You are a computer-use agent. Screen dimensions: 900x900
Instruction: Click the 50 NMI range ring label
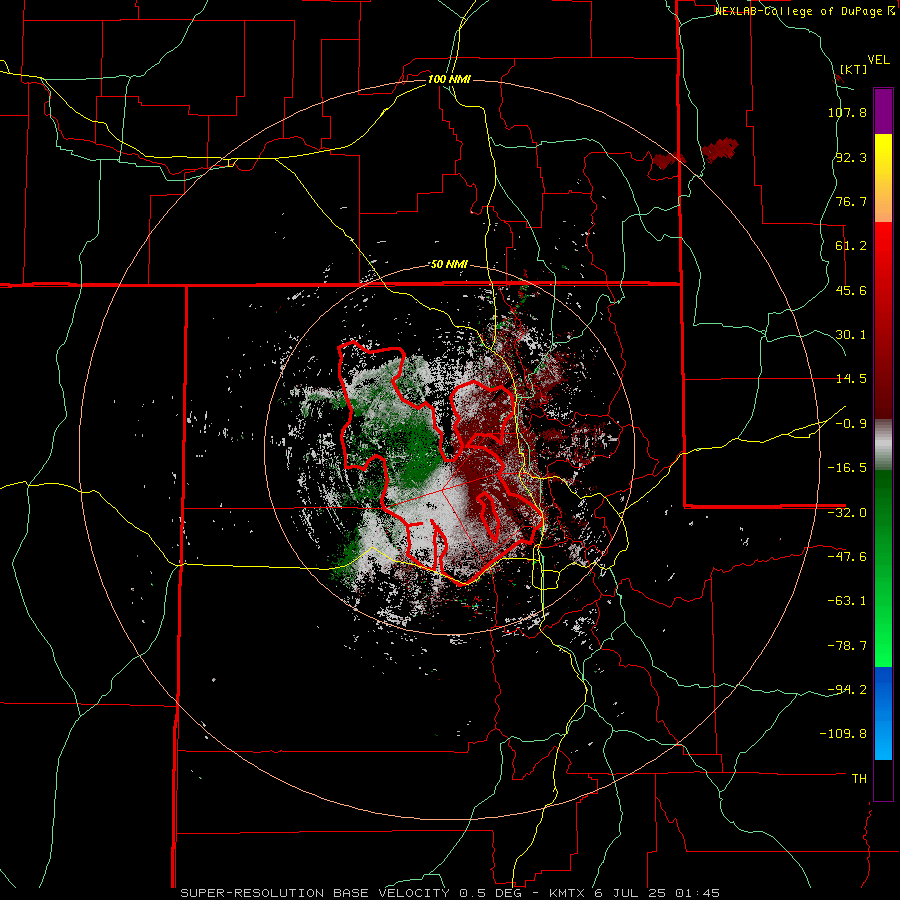tap(449, 265)
